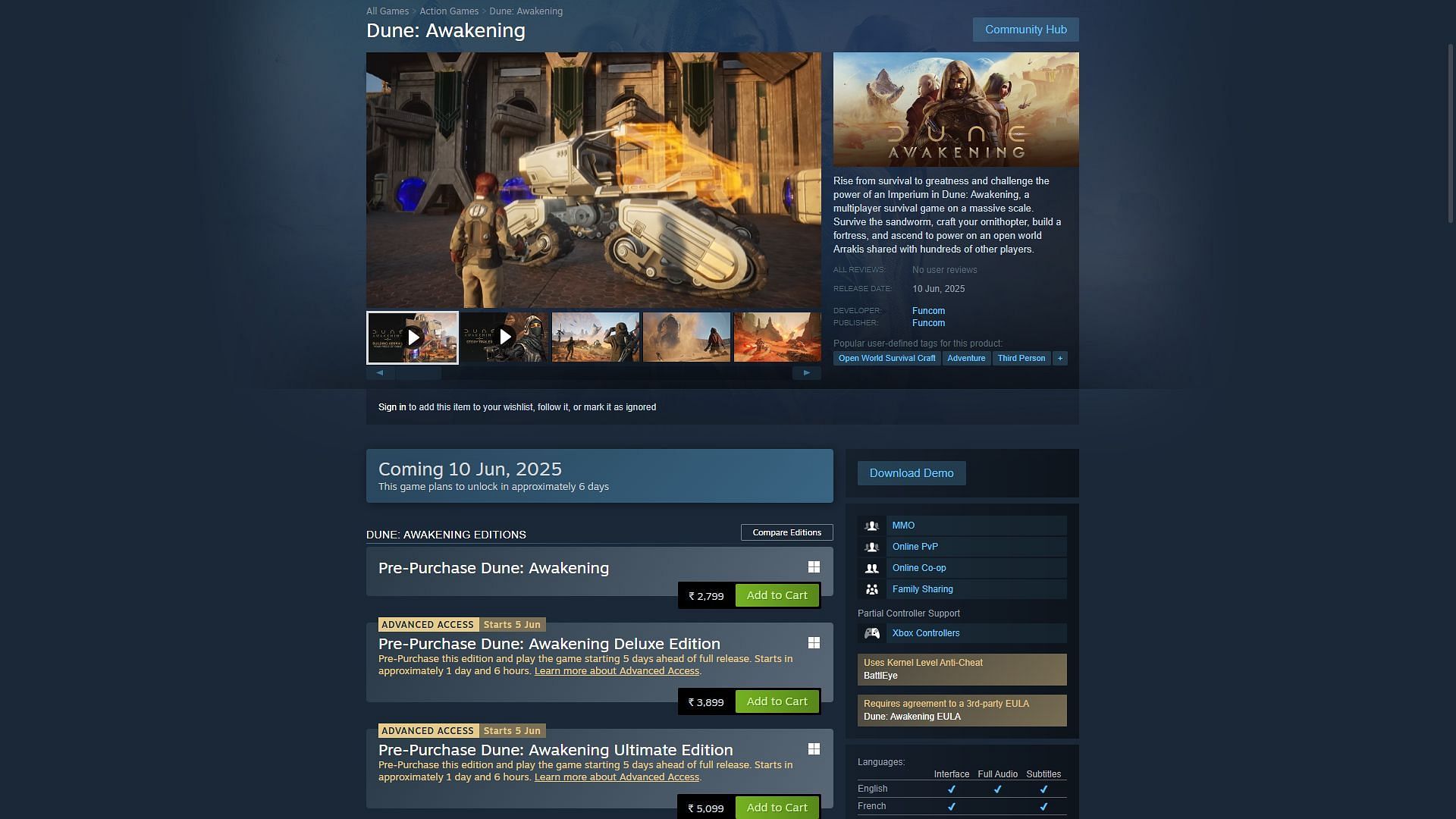Open the Action Games breadcrumb
1456x819 pixels.
449,11
